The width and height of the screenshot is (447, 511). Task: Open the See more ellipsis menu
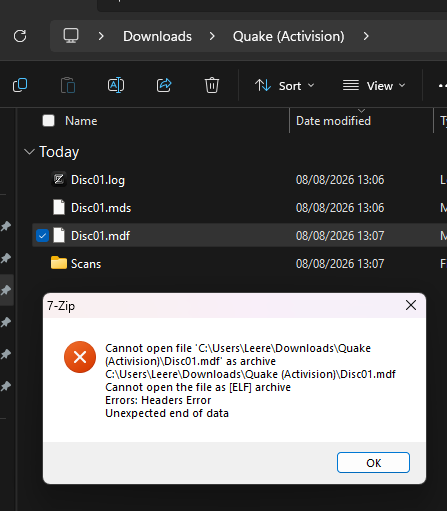(x=443, y=86)
